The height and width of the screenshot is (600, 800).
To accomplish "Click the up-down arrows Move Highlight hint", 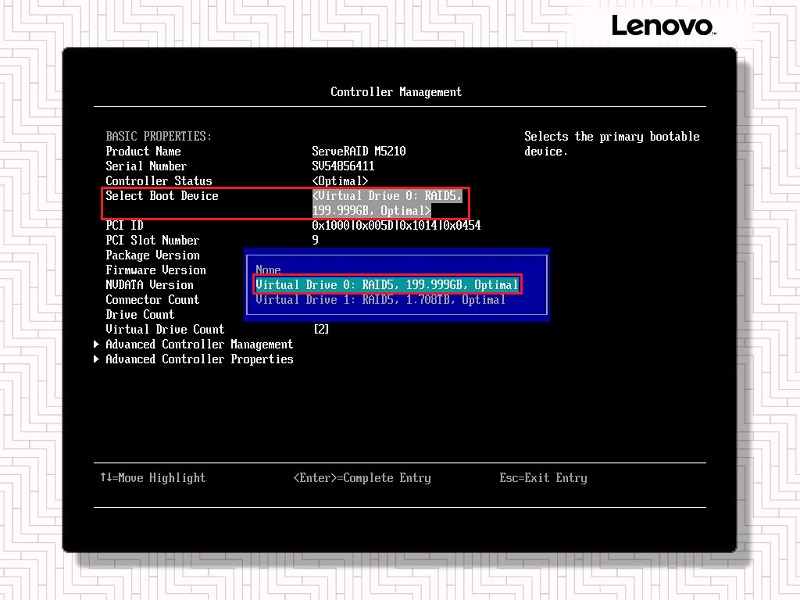I will tap(153, 478).
